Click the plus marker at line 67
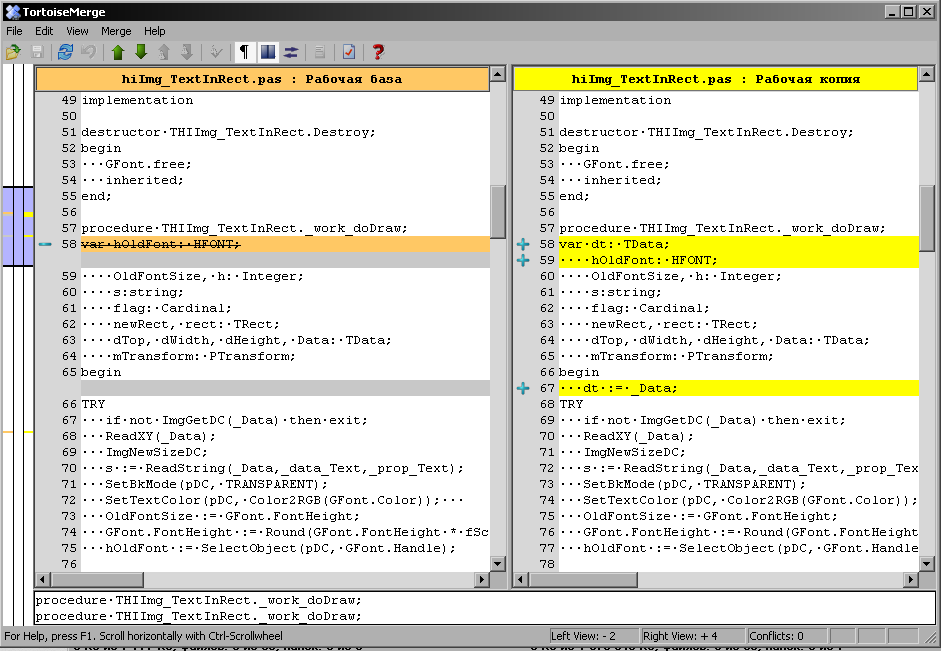The height and width of the screenshot is (651, 941). 522,389
